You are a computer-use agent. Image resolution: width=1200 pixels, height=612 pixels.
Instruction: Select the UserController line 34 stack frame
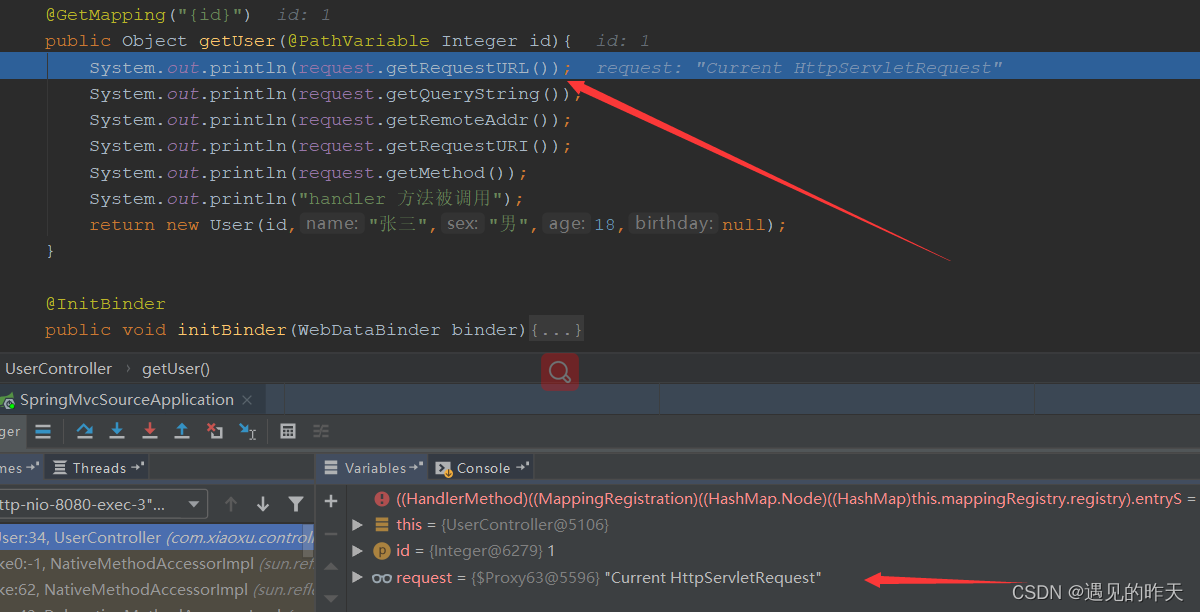pyautogui.click(x=156, y=538)
